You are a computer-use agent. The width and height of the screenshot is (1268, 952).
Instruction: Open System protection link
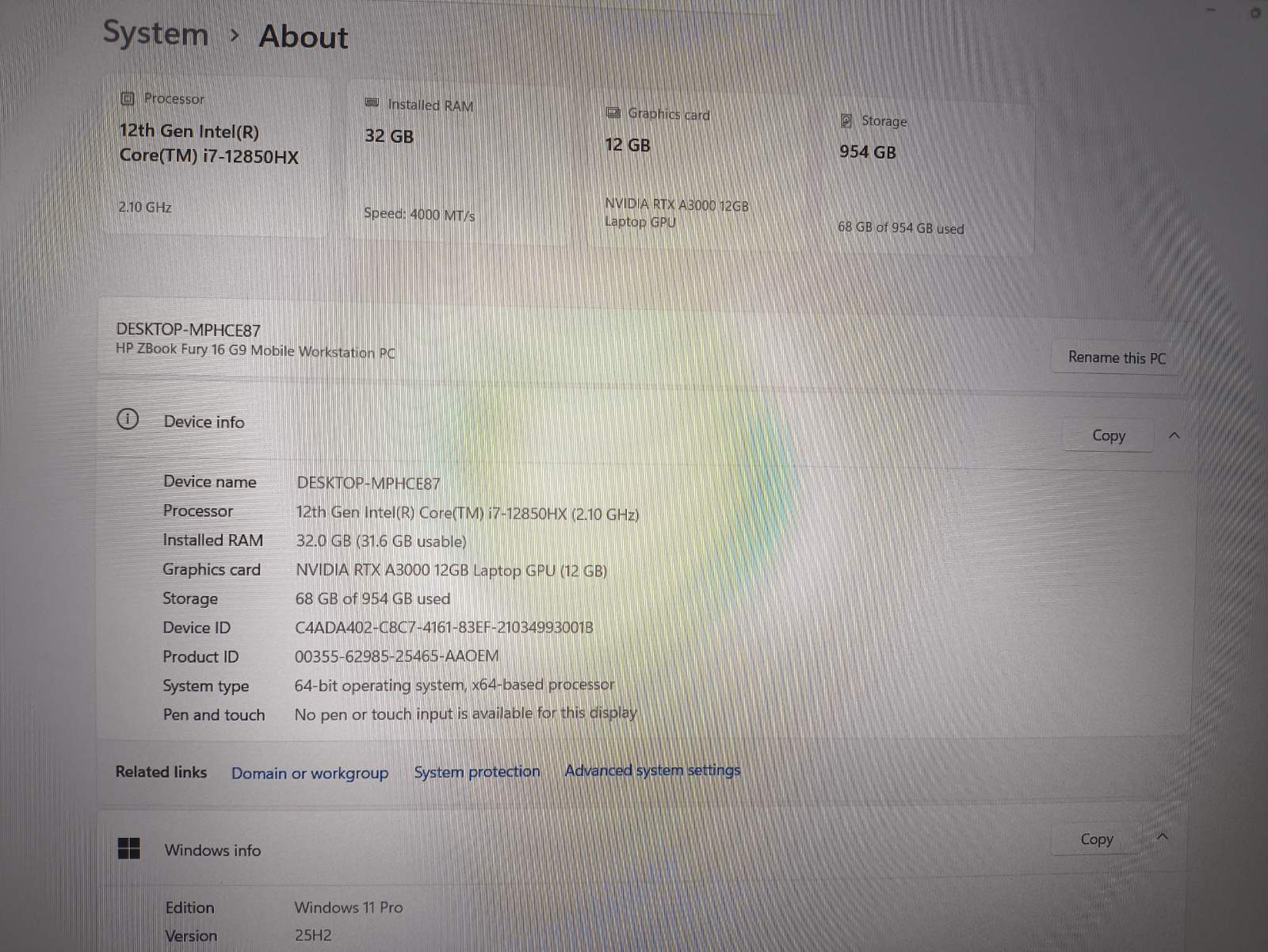pos(477,771)
